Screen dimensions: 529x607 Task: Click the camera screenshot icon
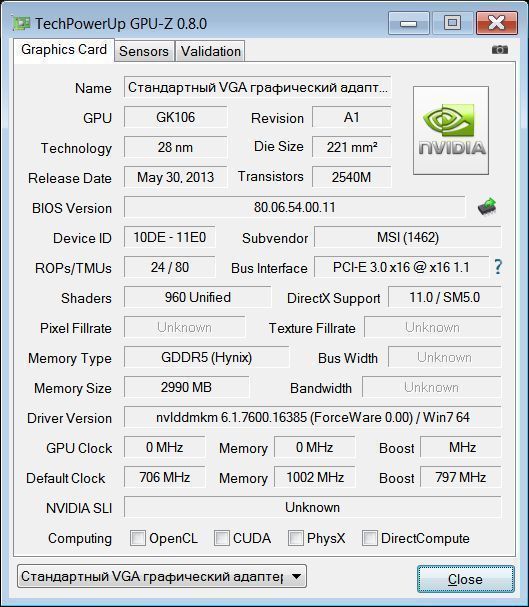(x=500, y=50)
